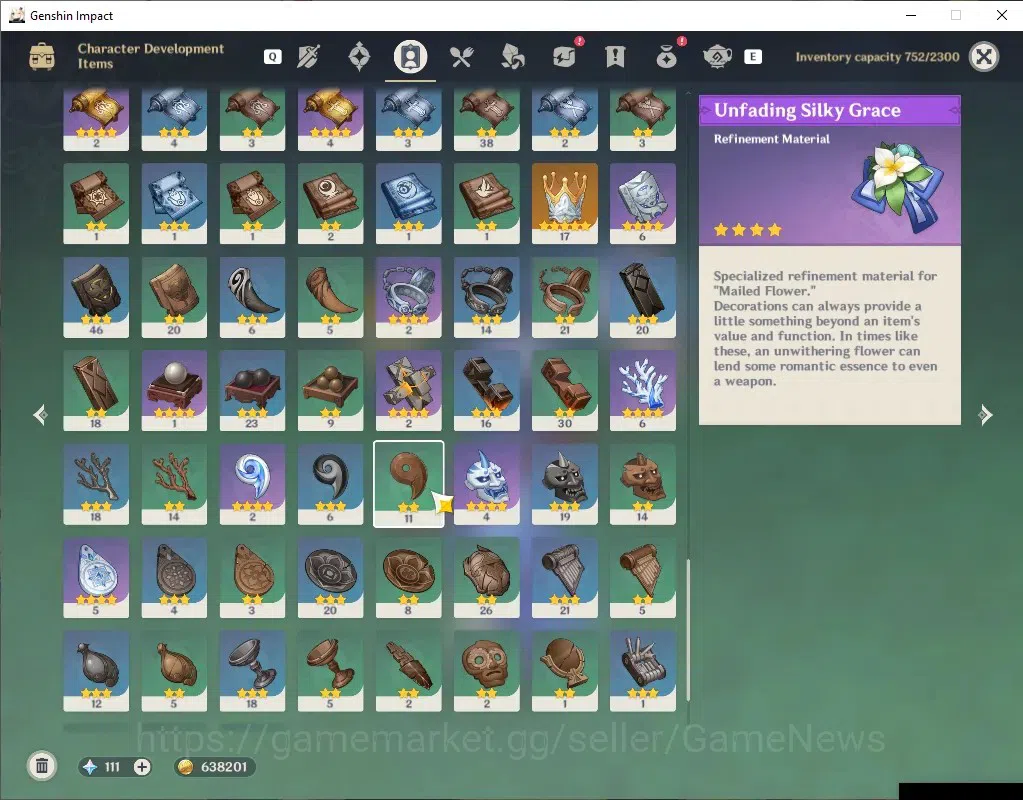Viewport: 1023px width, 800px height.
Task: Select the black curved horn, count 6
Action: [x=252, y=297]
